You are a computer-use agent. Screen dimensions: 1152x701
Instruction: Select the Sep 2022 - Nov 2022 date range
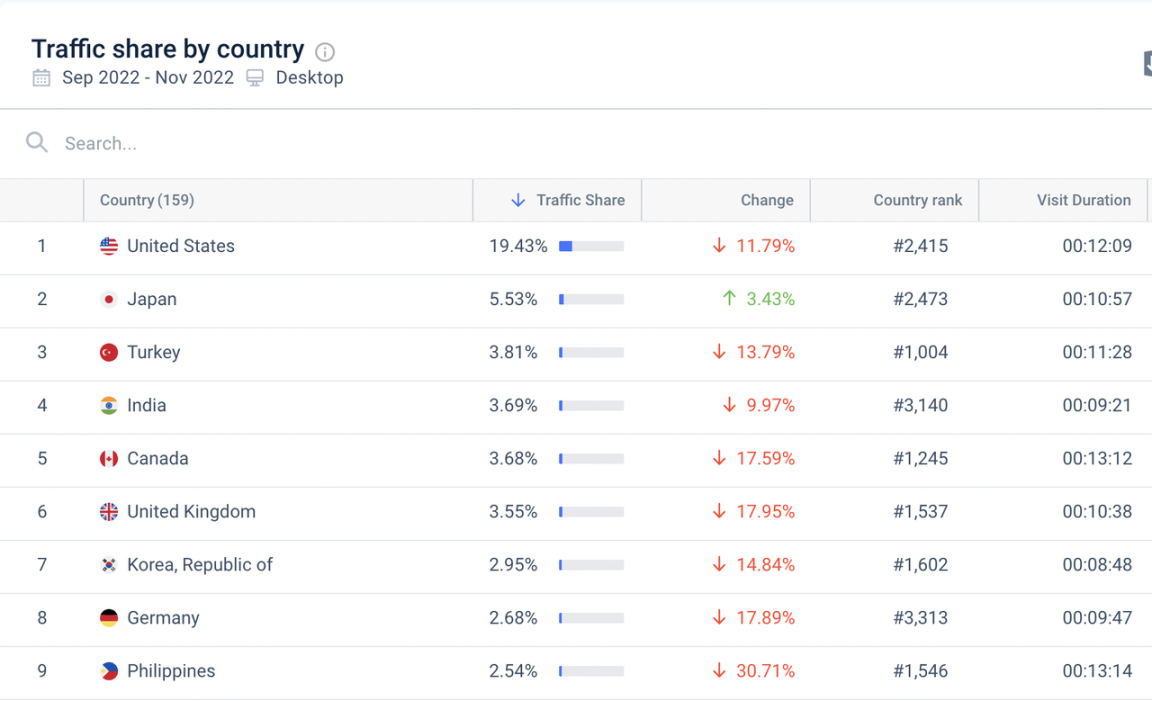coord(148,78)
